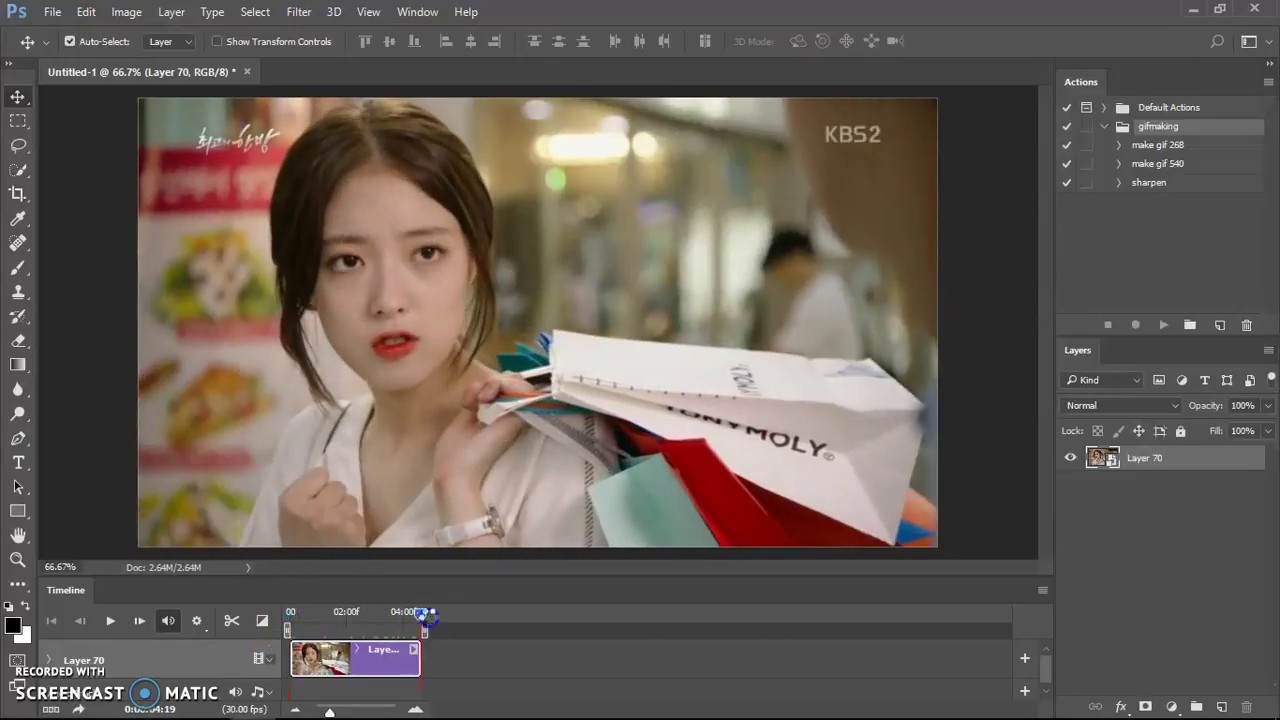The height and width of the screenshot is (720, 1280).
Task: Split clip at playhead with scissors icon
Action: (x=232, y=621)
